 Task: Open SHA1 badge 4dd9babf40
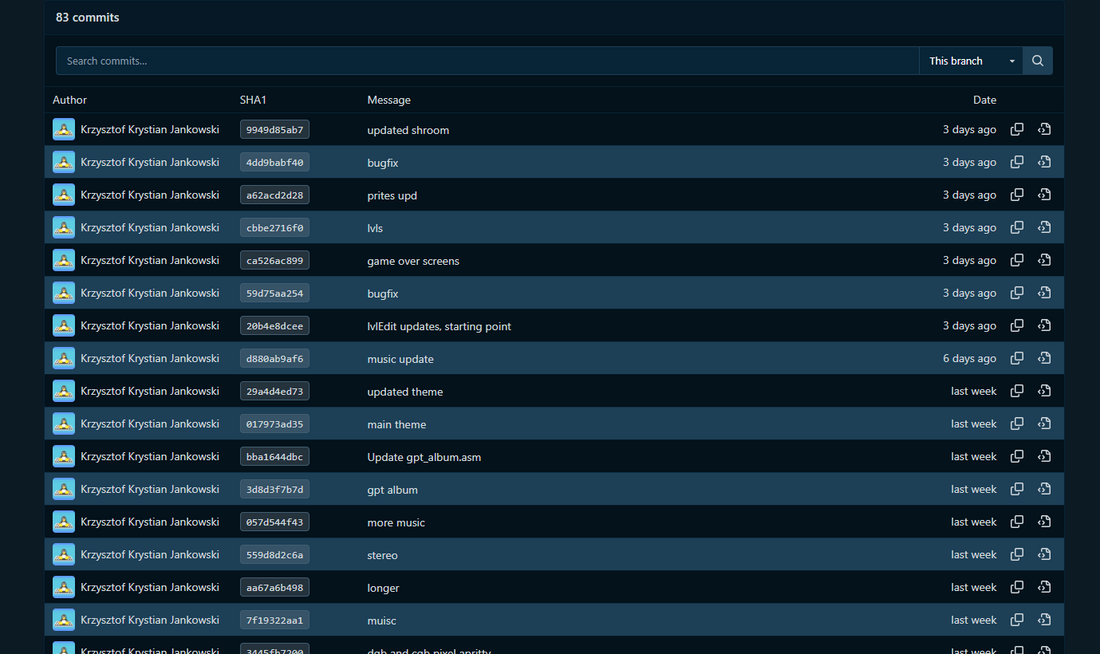tap(274, 162)
